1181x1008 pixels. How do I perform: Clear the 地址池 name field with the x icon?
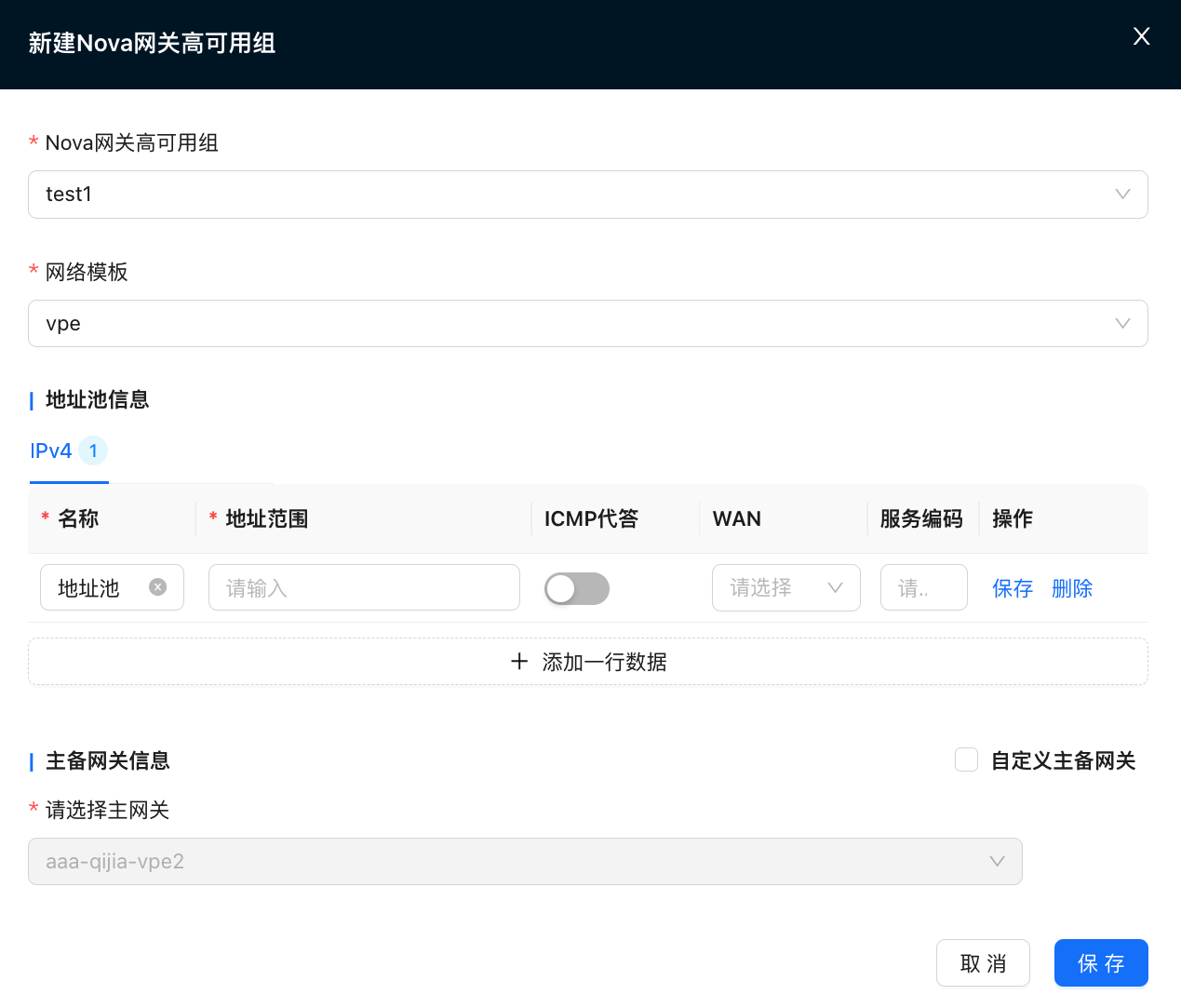click(158, 587)
